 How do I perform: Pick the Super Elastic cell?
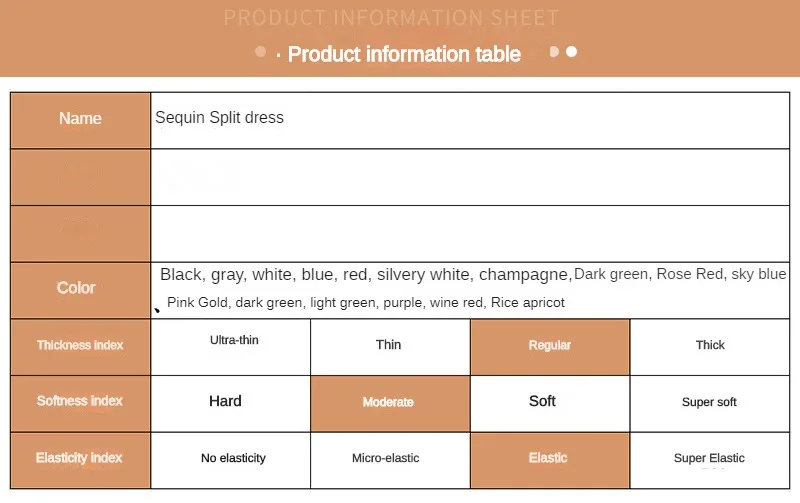[709, 458]
